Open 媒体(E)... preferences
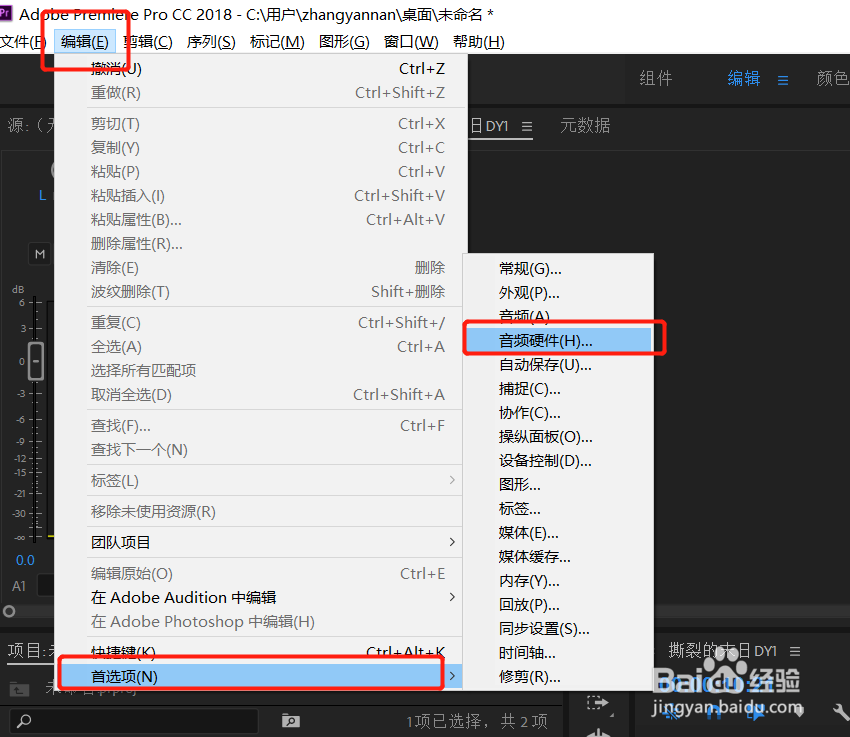Viewport: 850px width, 737px height. pyautogui.click(x=558, y=533)
